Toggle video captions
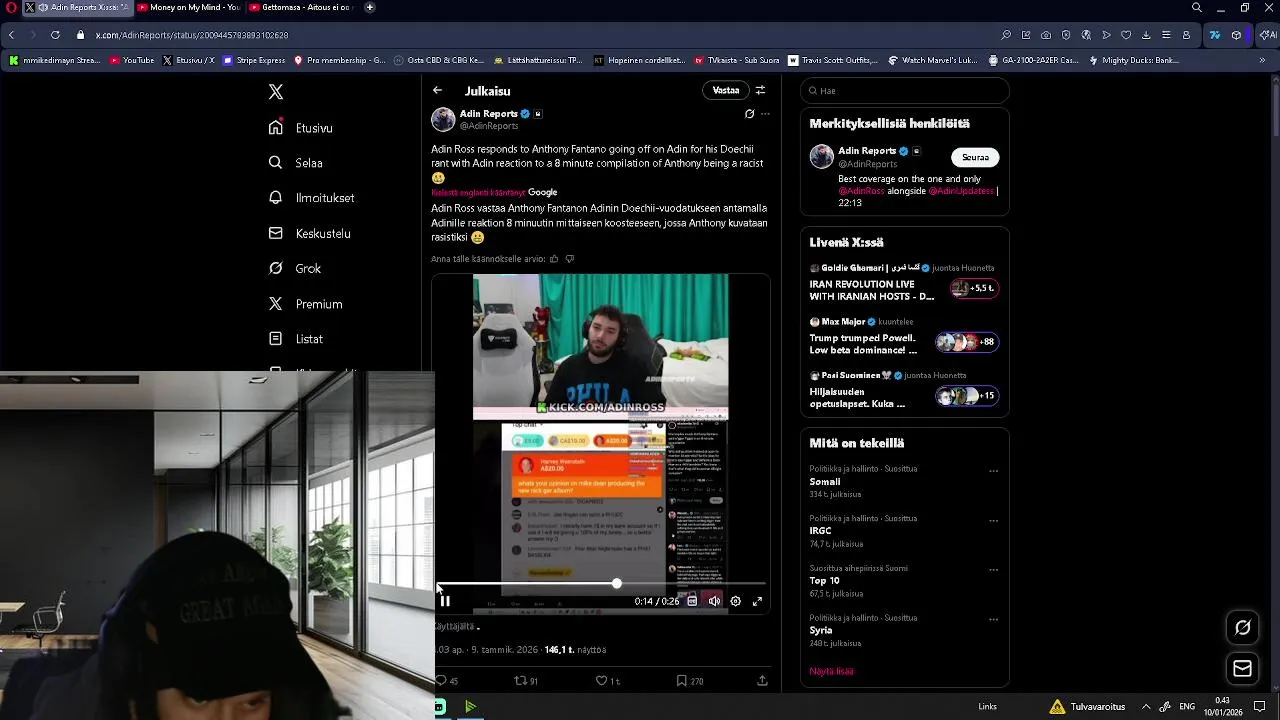The width and height of the screenshot is (1280, 720). point(692,601)
